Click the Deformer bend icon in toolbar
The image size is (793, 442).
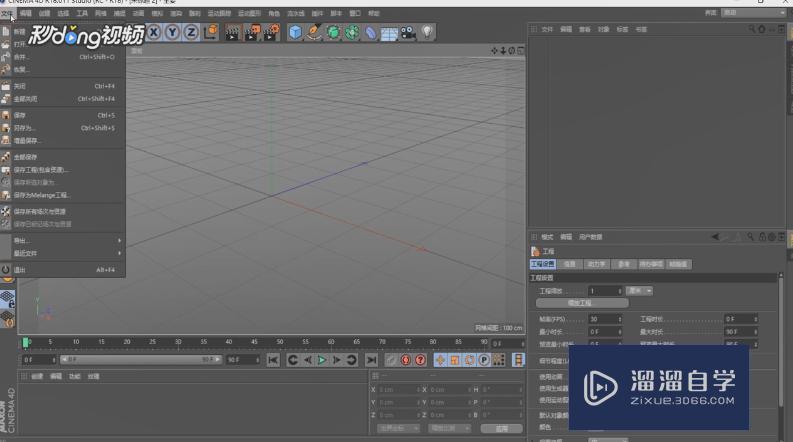click(371, 33)
